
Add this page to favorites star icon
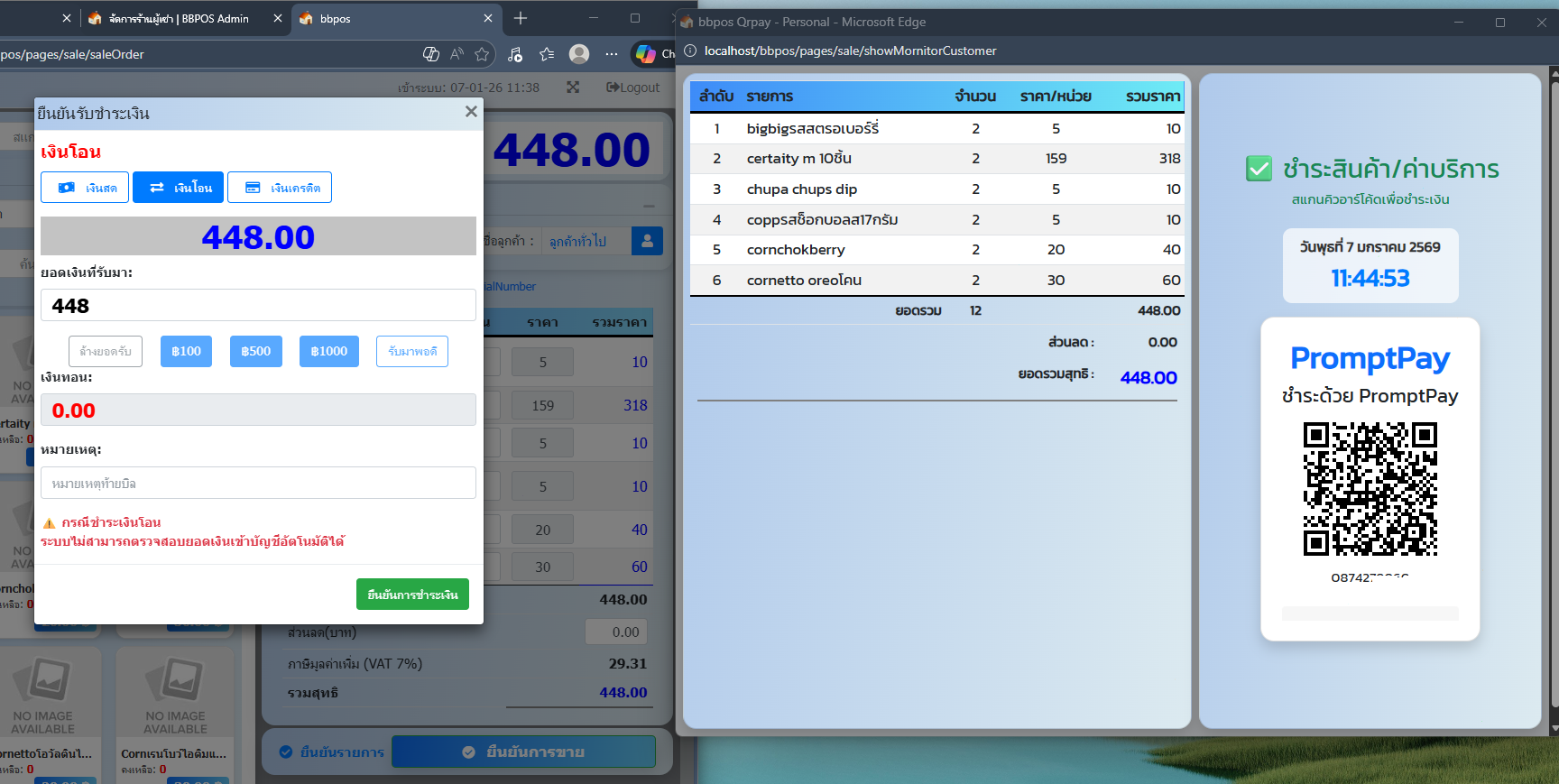(482, 54)
